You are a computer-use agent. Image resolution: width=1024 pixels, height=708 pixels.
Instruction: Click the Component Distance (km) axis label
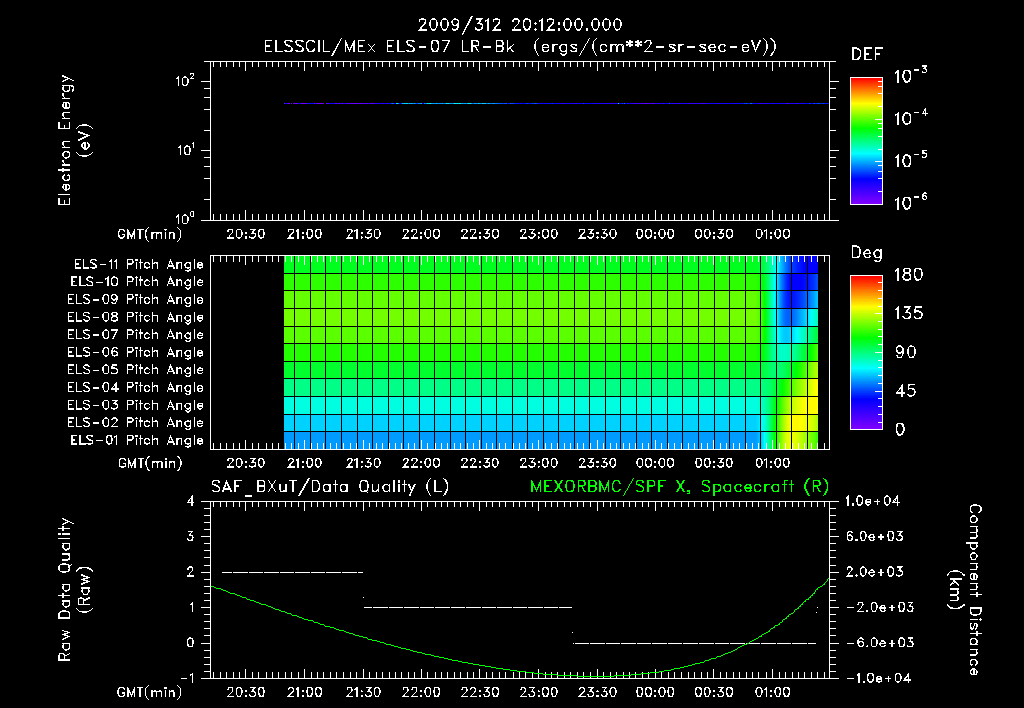point(965,590)
